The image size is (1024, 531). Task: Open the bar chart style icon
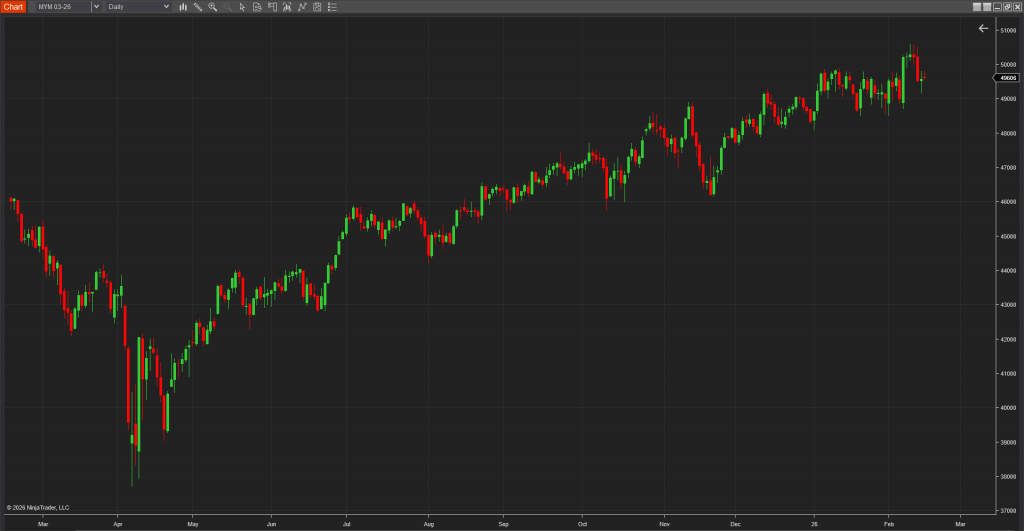tap(183, 7)
